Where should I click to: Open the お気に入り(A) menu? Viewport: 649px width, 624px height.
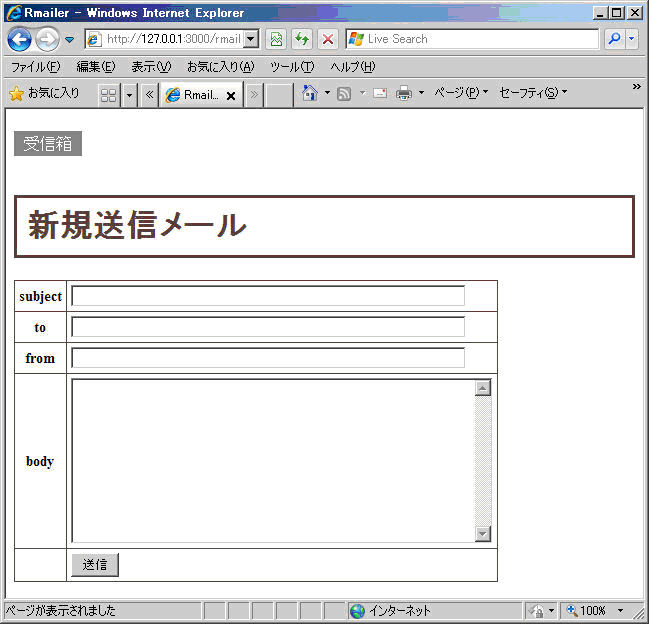click(221, 67)
